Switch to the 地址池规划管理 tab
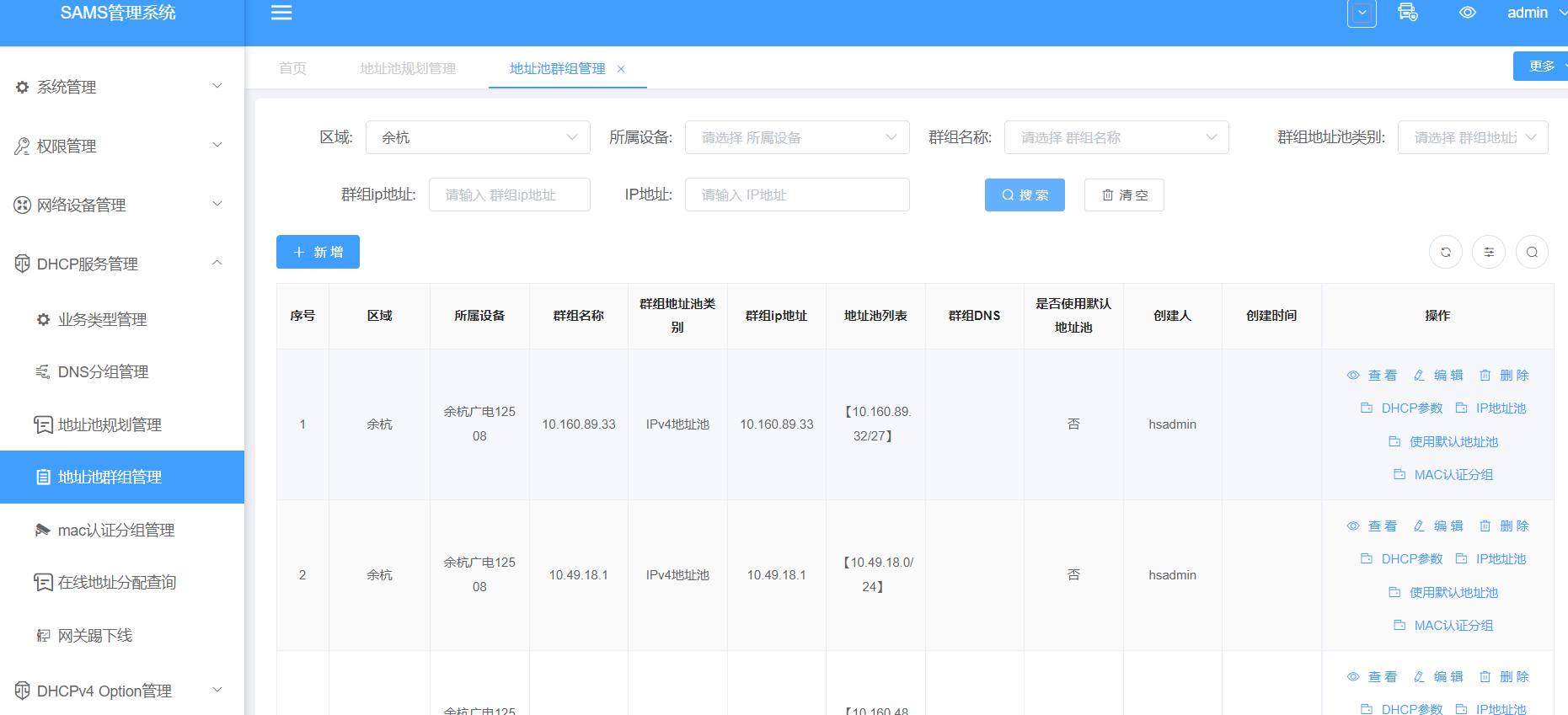Image resolution: width=1568 pixels, height=715 pixels. [408, 68]
